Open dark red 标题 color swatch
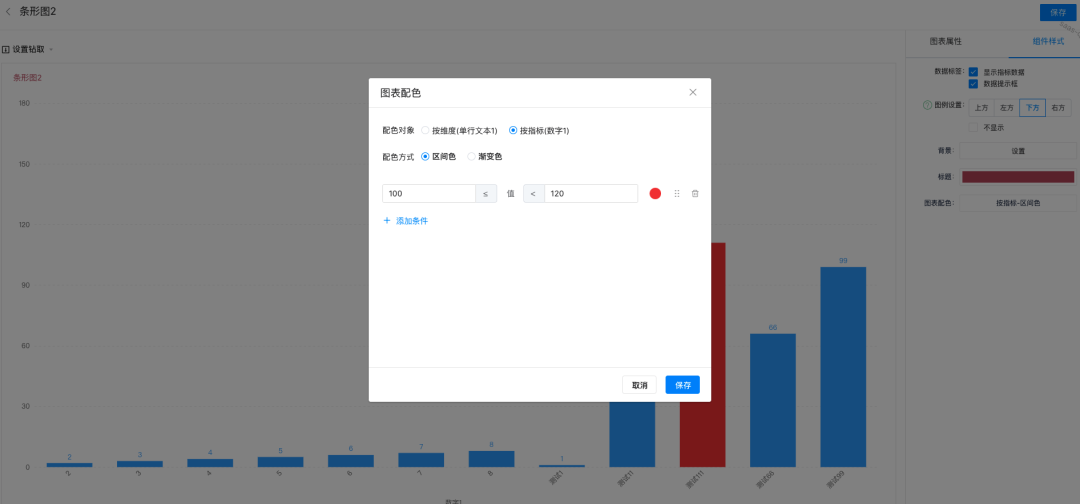1080x504 pixels. click(1017, 177)
